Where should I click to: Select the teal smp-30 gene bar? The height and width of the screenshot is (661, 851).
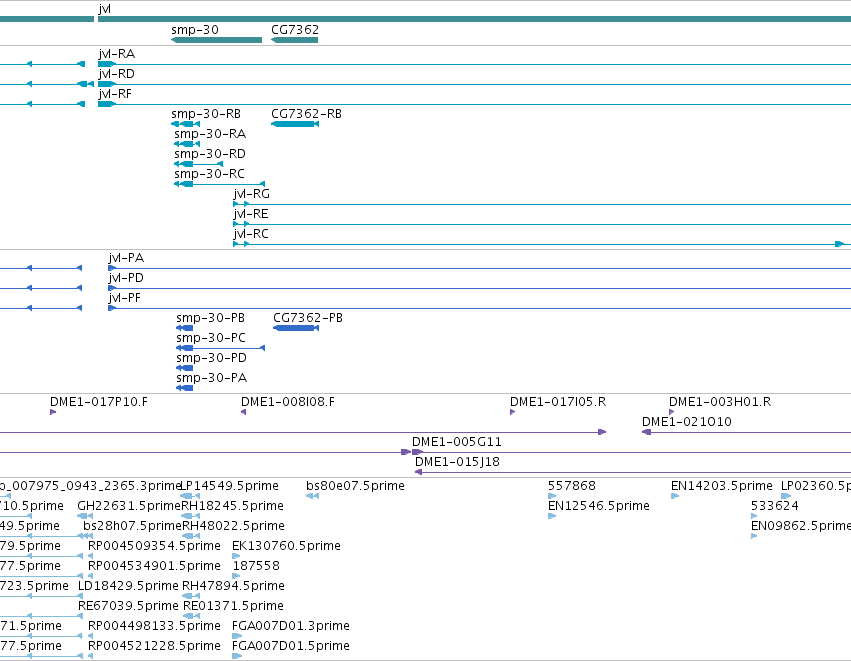coord(217,40)
